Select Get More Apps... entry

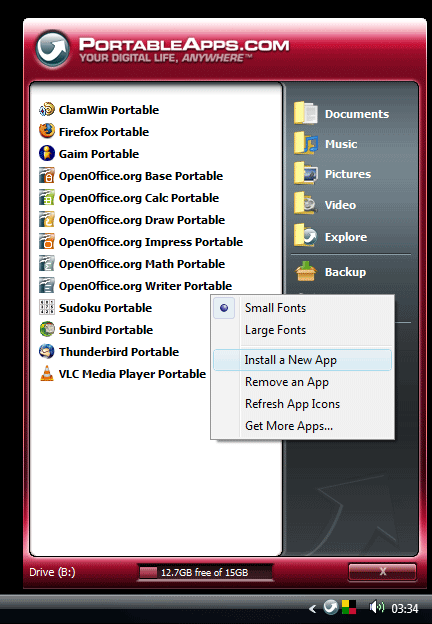pyautogui.click(x=303, y=426)
